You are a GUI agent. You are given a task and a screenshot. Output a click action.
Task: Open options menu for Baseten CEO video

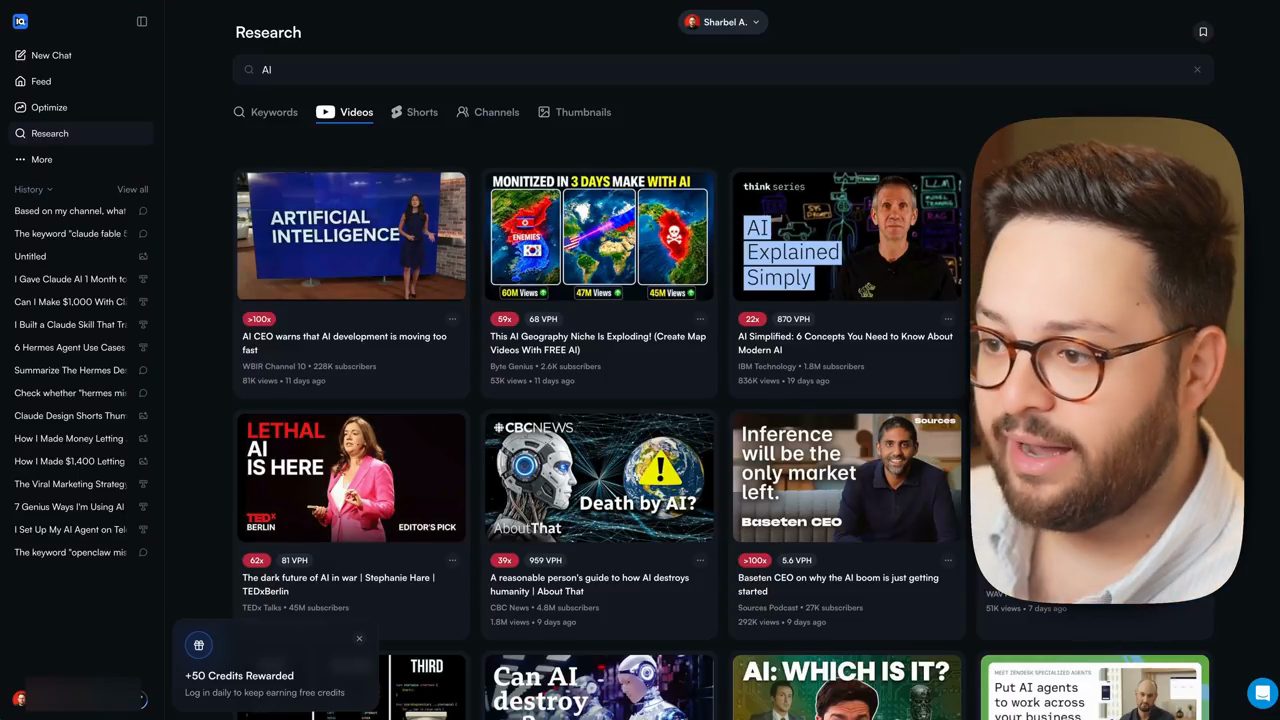click(948, 560)
